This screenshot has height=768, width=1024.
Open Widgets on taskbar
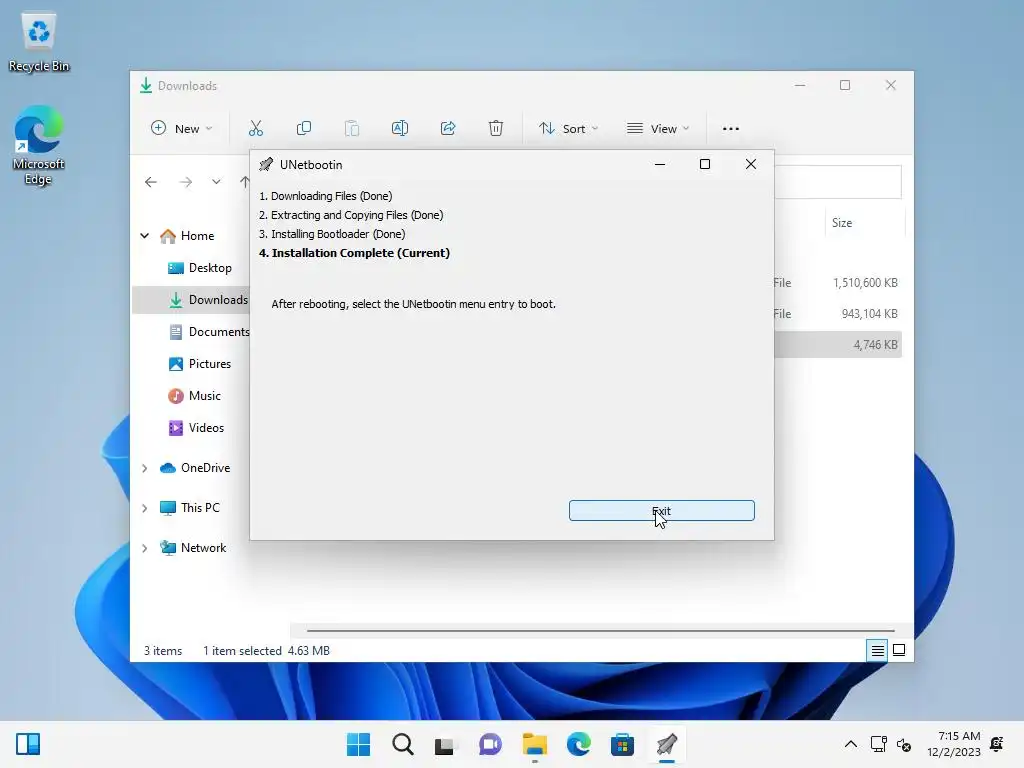[28, 744]
